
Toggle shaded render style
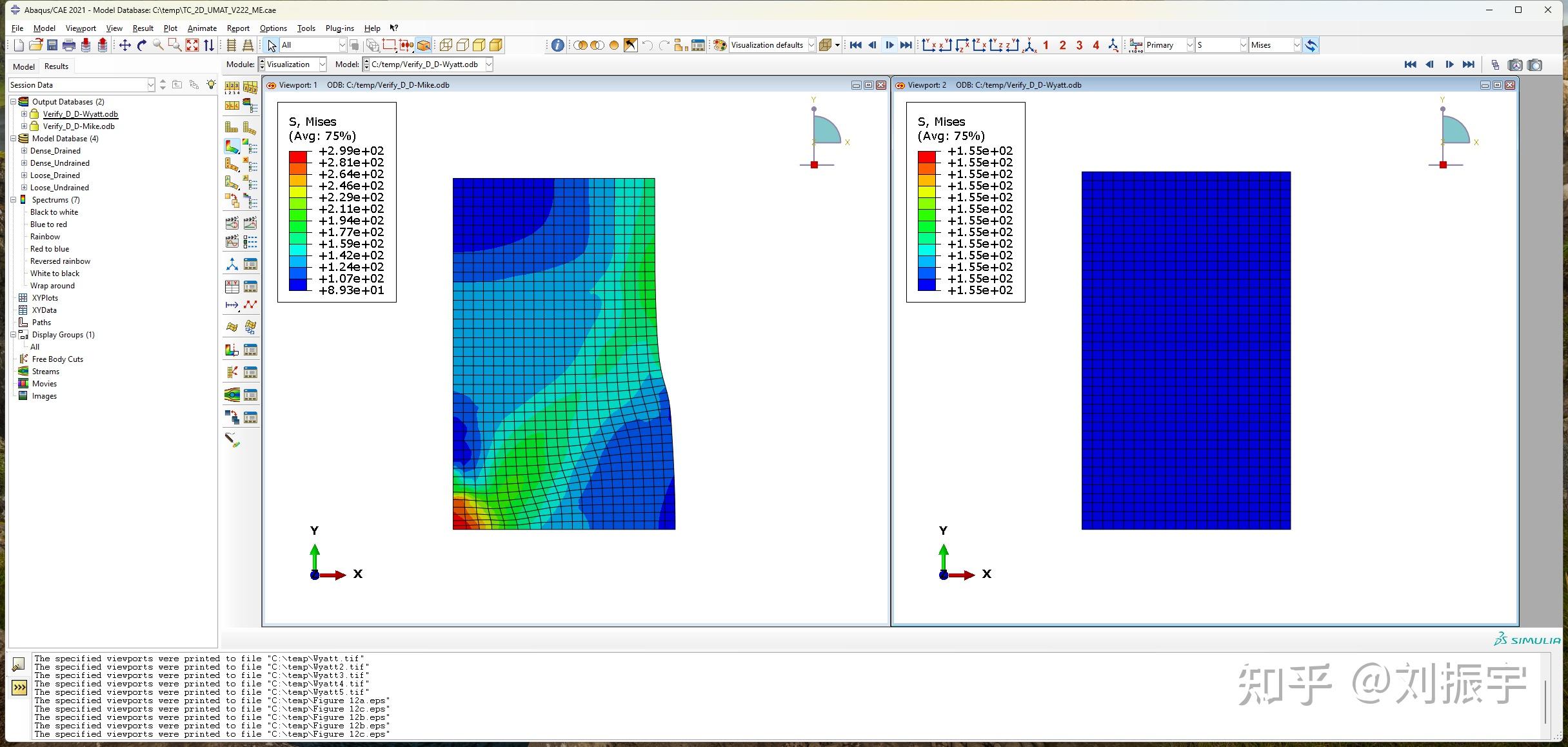point(612,45)
